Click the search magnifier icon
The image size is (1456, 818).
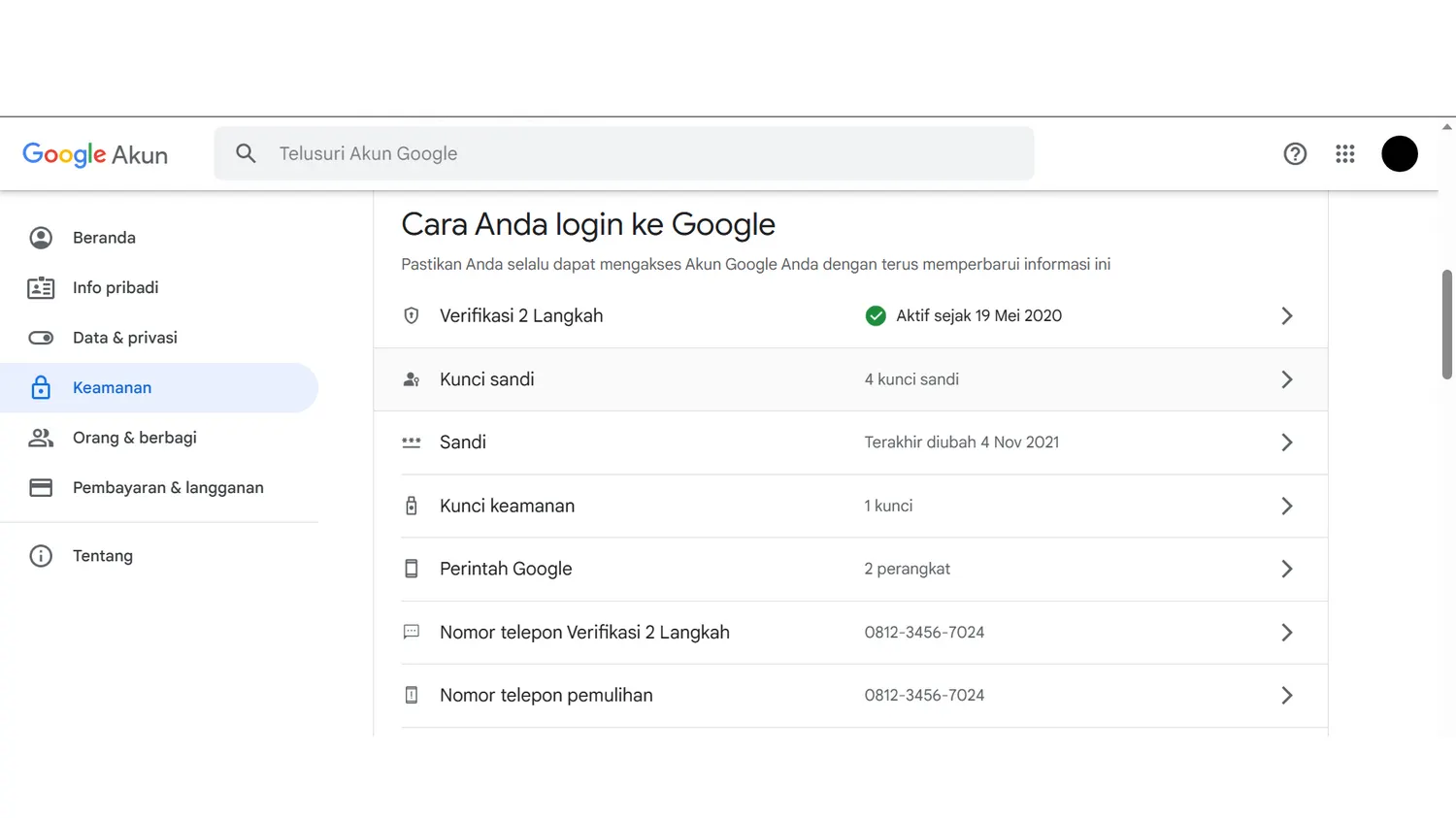click(x=246, y=153)
